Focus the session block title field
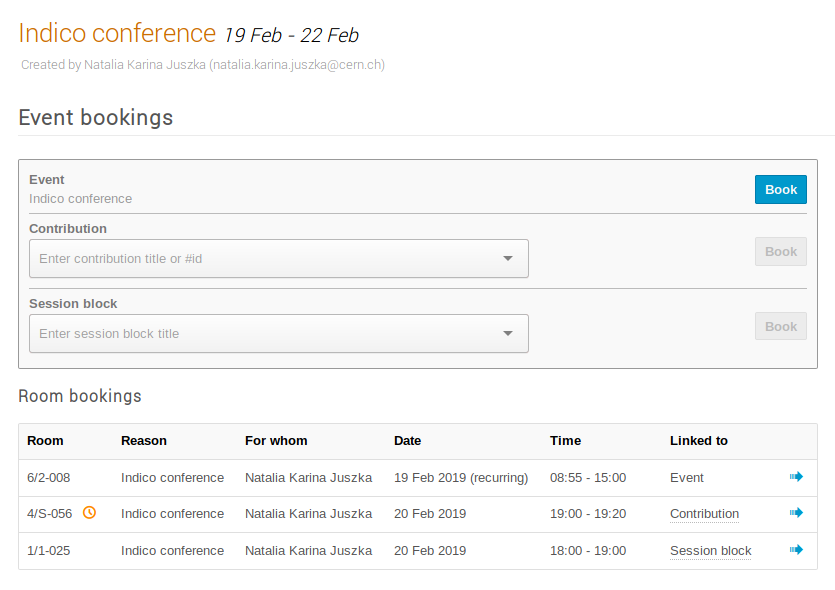835x590 pixels. 279,333
